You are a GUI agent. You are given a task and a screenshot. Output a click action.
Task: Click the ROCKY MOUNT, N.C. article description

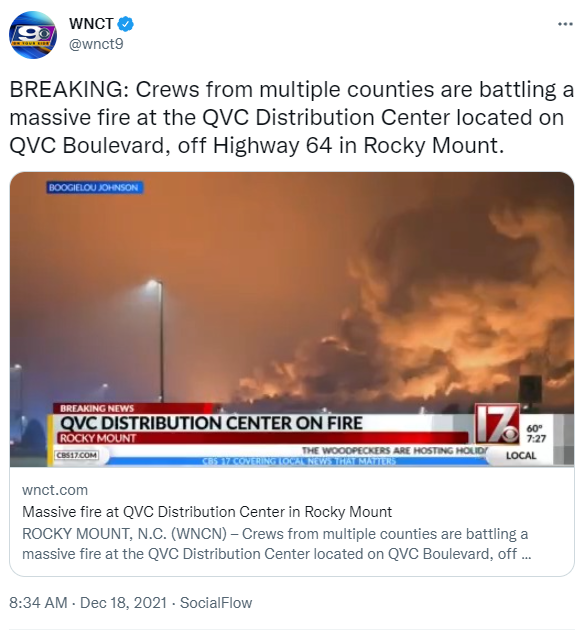277,544
